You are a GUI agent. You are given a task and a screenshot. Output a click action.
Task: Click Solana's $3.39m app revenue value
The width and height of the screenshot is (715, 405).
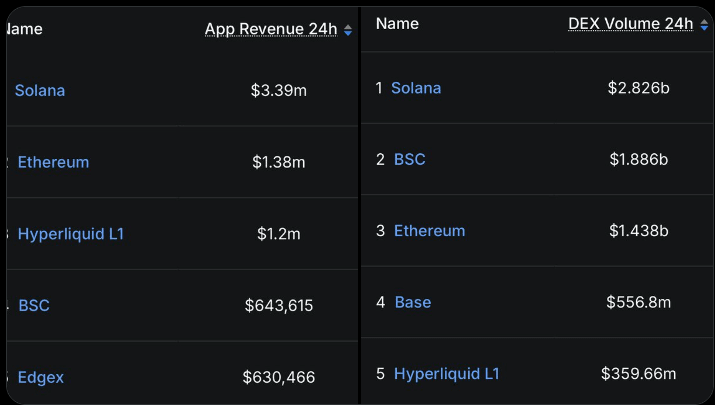(278, 91)
